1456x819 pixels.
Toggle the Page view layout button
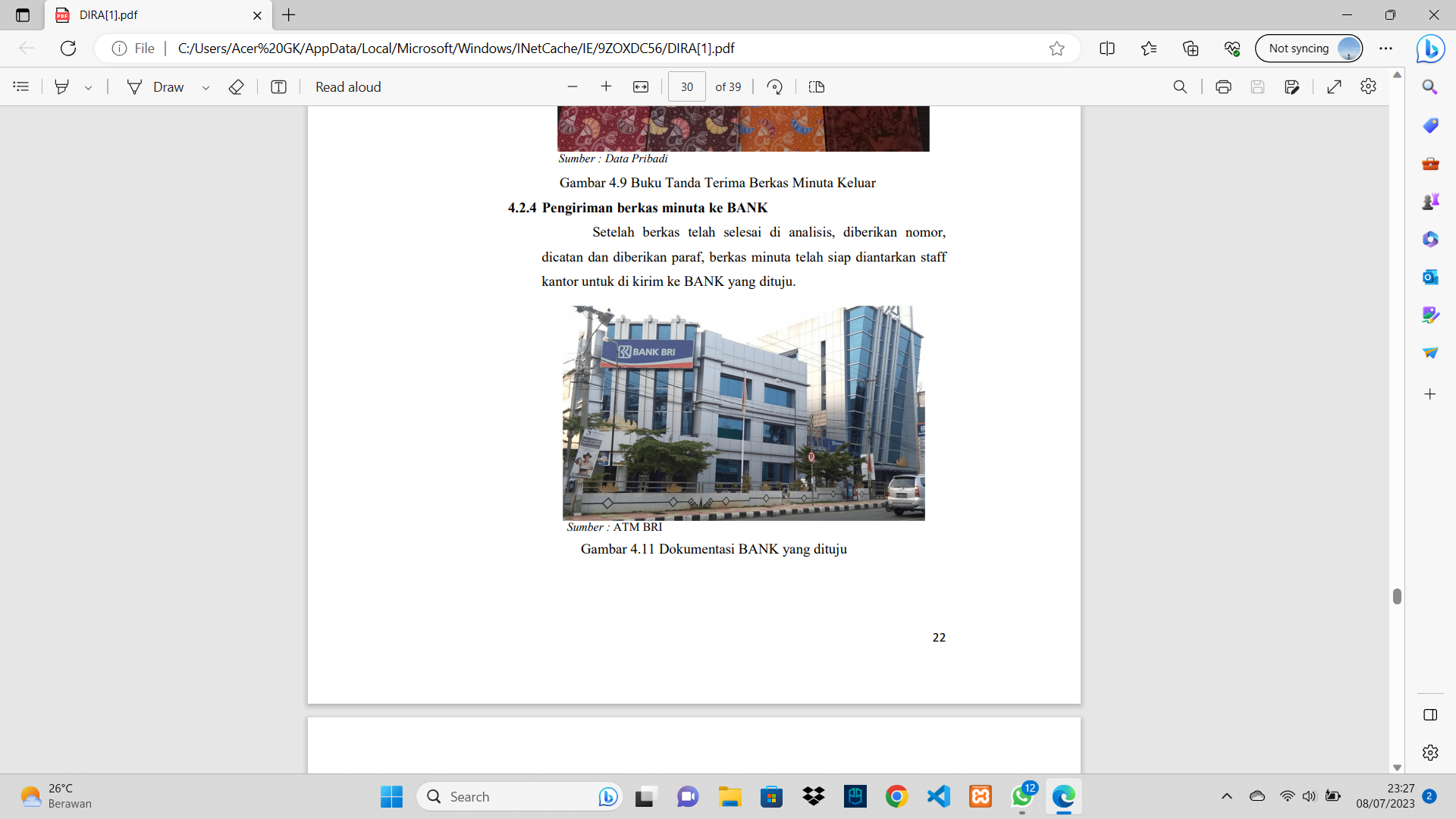817,86
